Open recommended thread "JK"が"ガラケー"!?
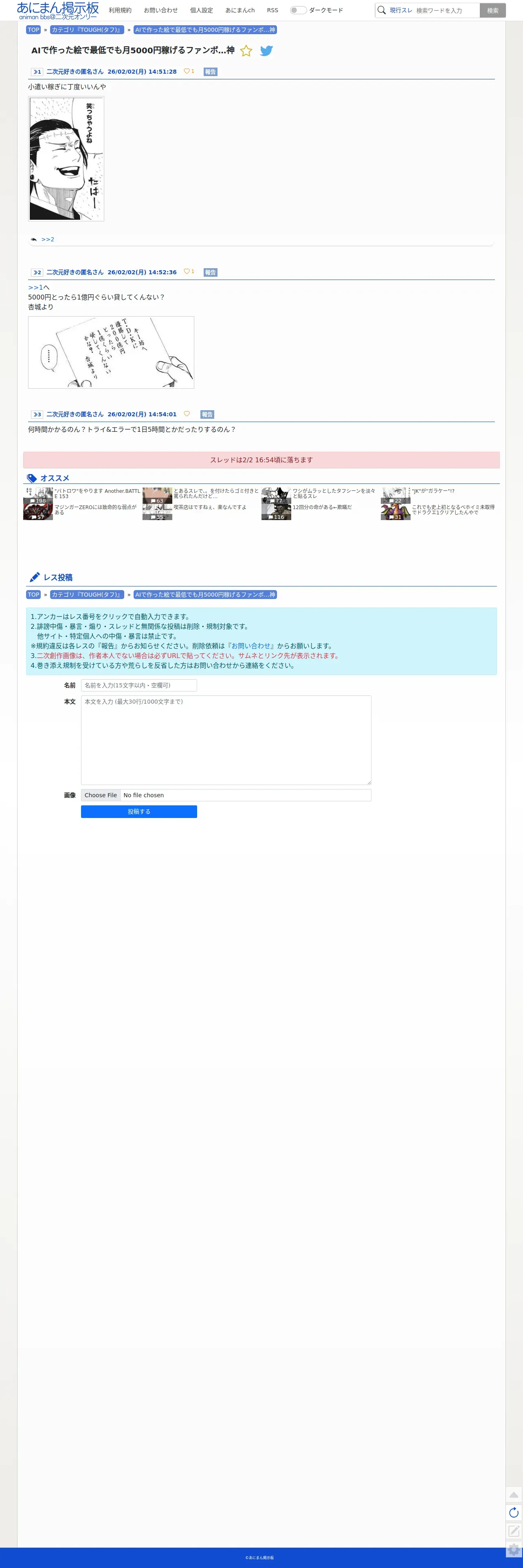523x1568 pixels. click(x=433, y=491)
